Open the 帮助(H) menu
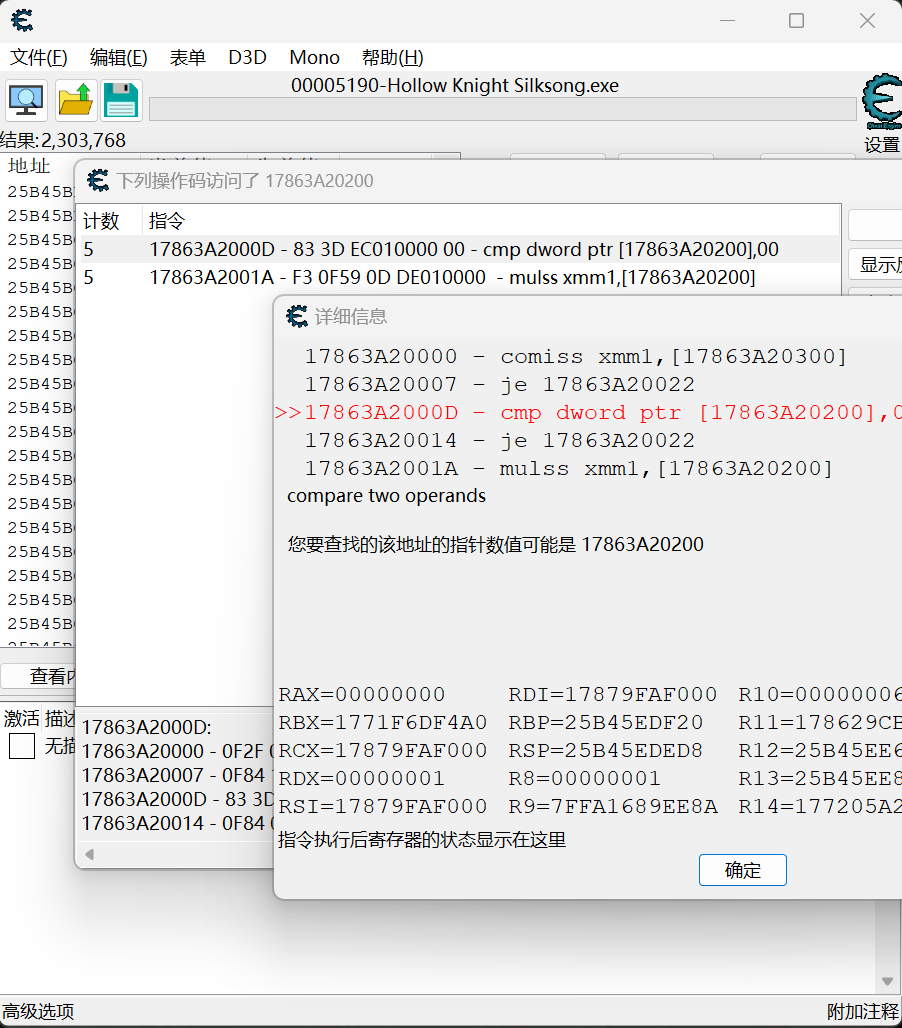The height and width of the screenshot is (1028, 902). click(393, 58)
